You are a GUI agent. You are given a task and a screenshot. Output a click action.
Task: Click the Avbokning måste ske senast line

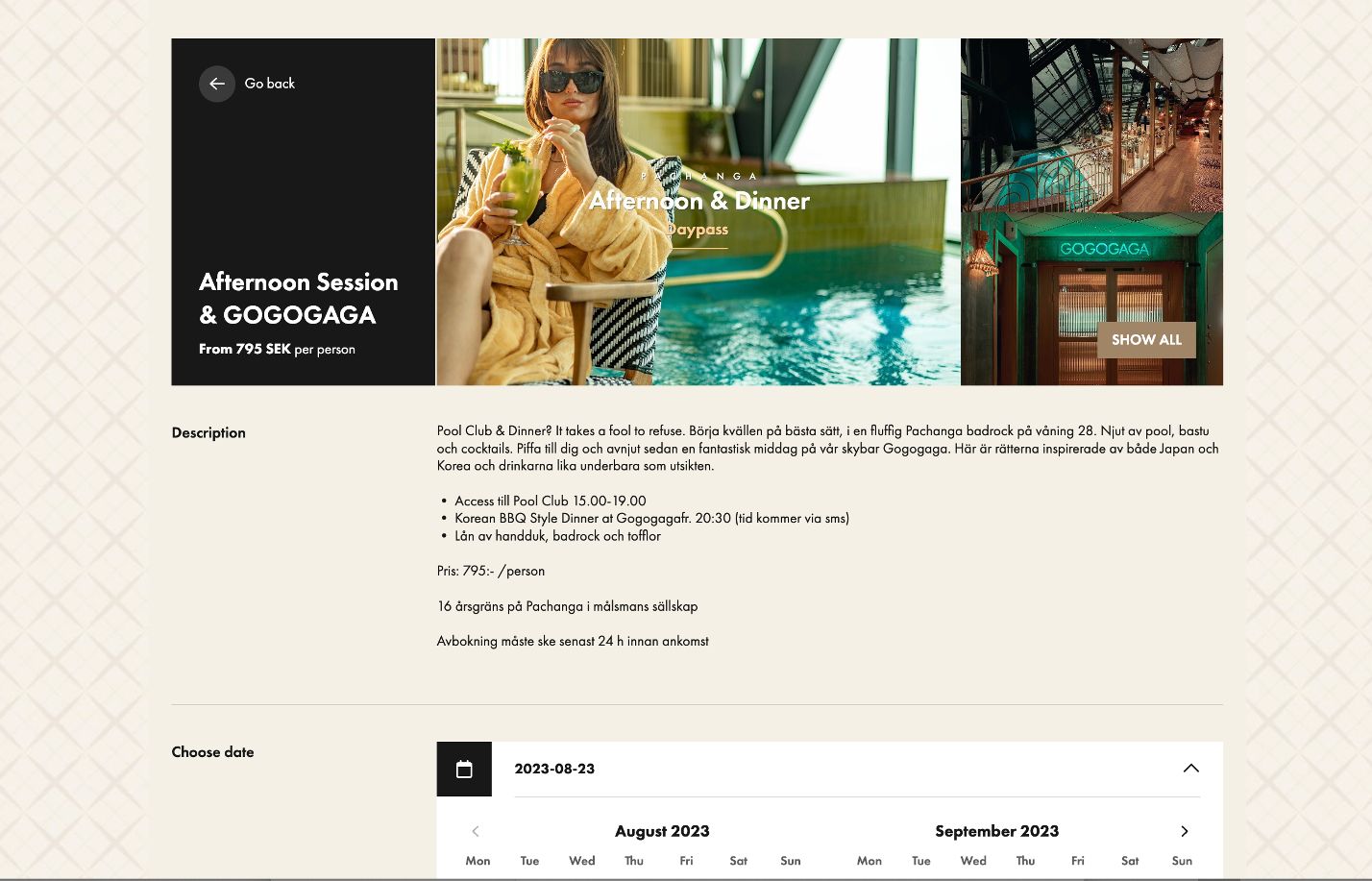coord(573,641)
